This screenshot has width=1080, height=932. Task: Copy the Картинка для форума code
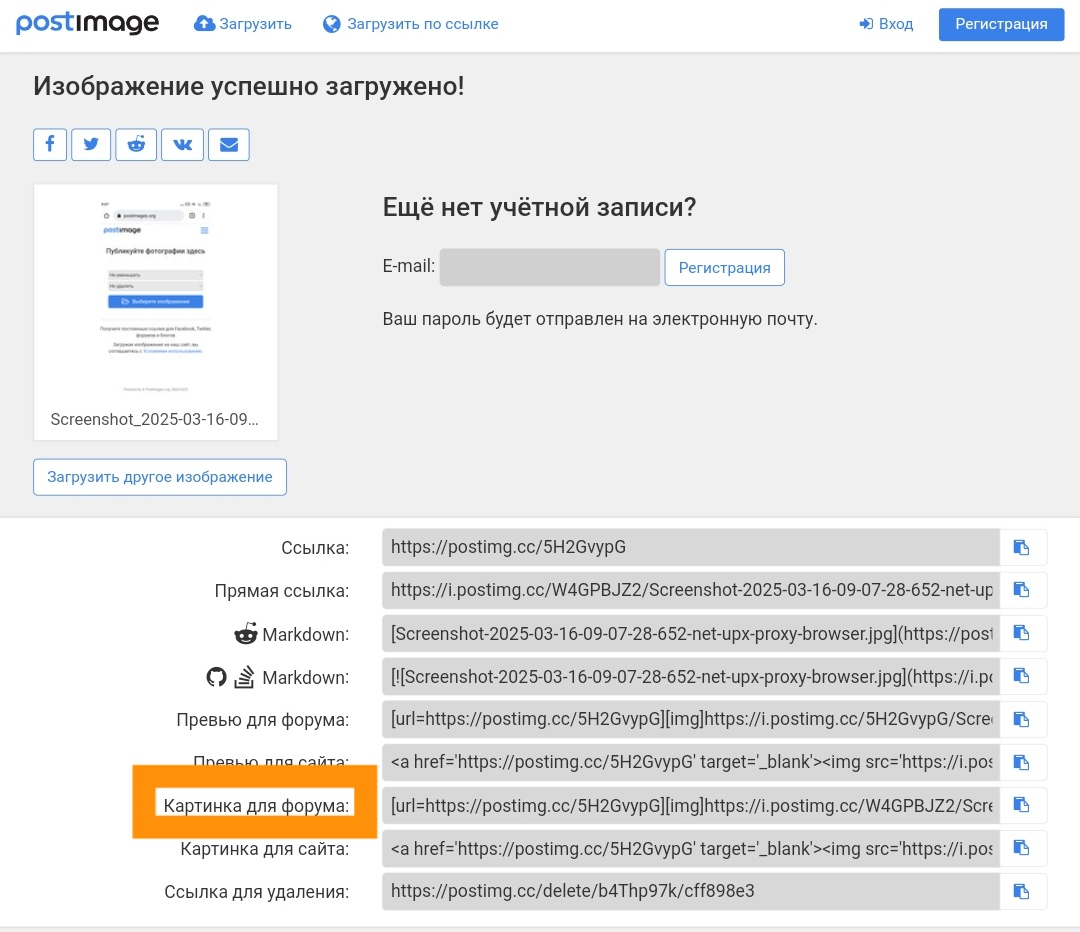click(x=1021, y=805)
